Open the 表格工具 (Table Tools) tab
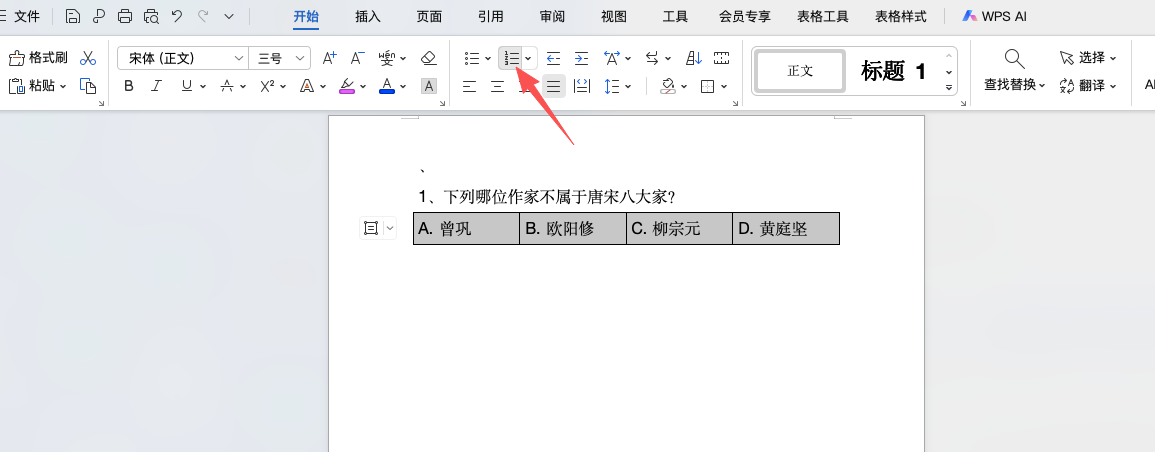This screenshot has height=452, width=1155. click(821, 16)
